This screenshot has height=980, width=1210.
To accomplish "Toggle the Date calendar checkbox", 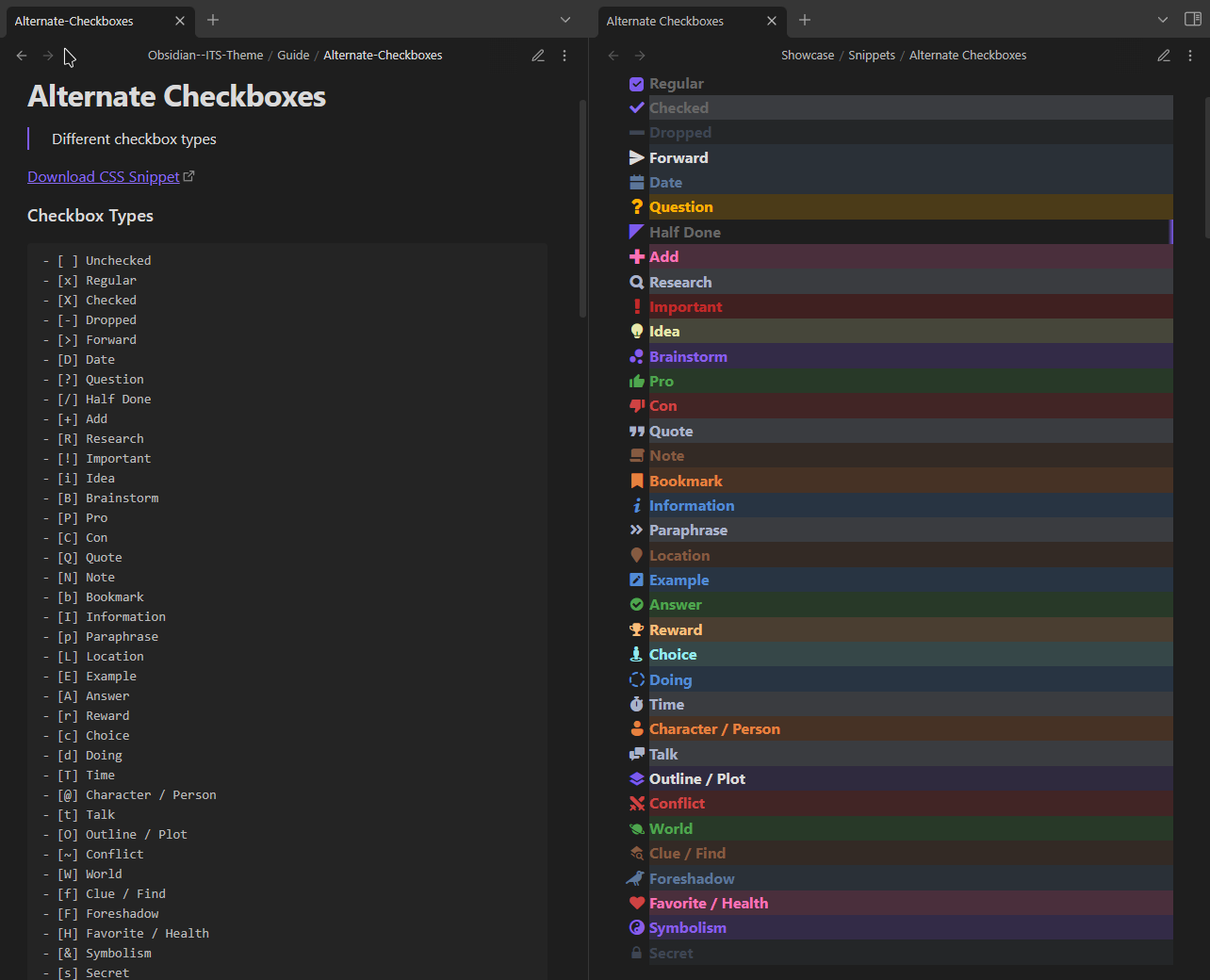I will coord(637,183).
